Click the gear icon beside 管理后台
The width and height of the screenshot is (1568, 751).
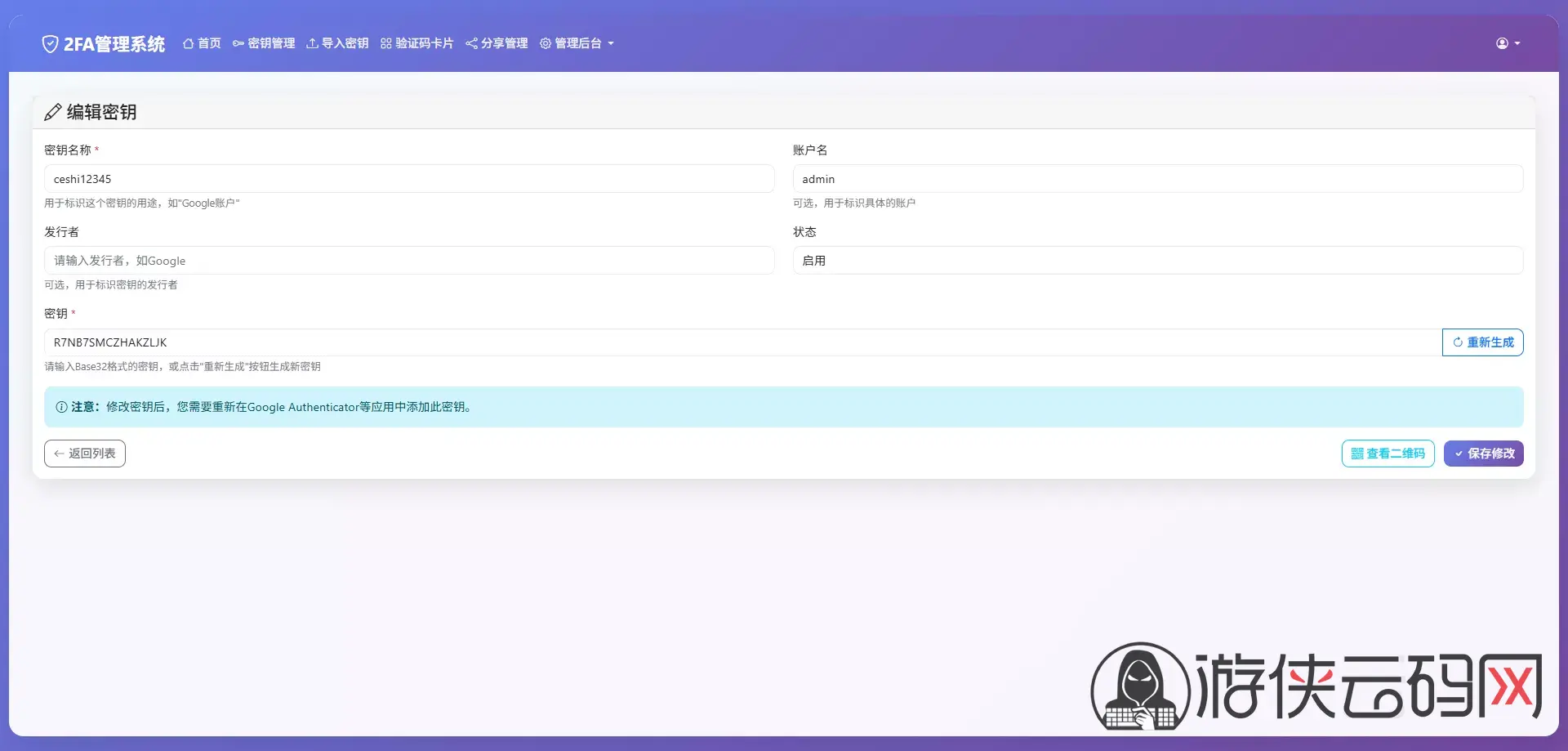pyautogui.click(x=546, y=43)
